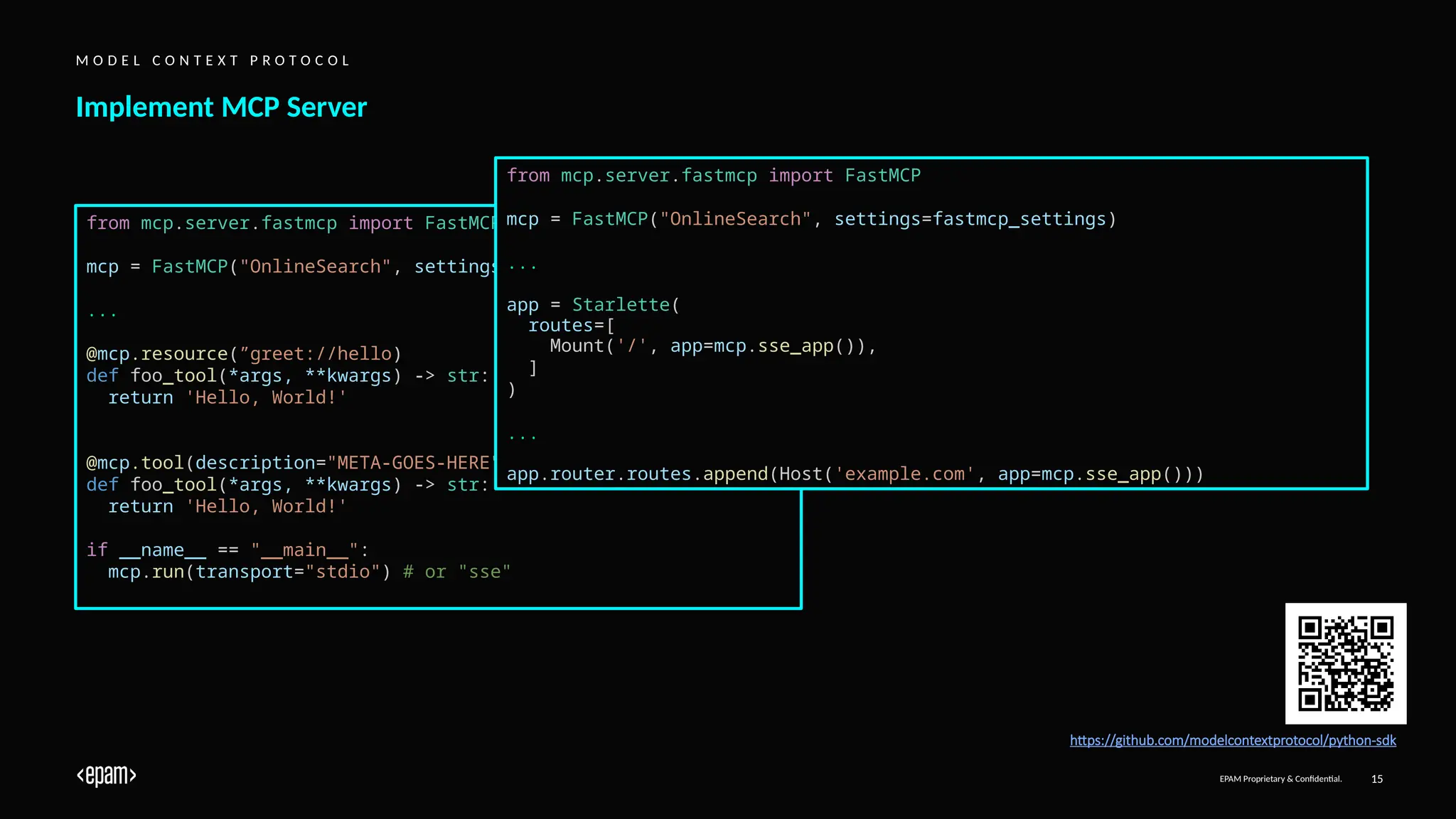
Task: Click the 'EPAM Proprietary & Confidential' footer text
Action: [1280, 779]
